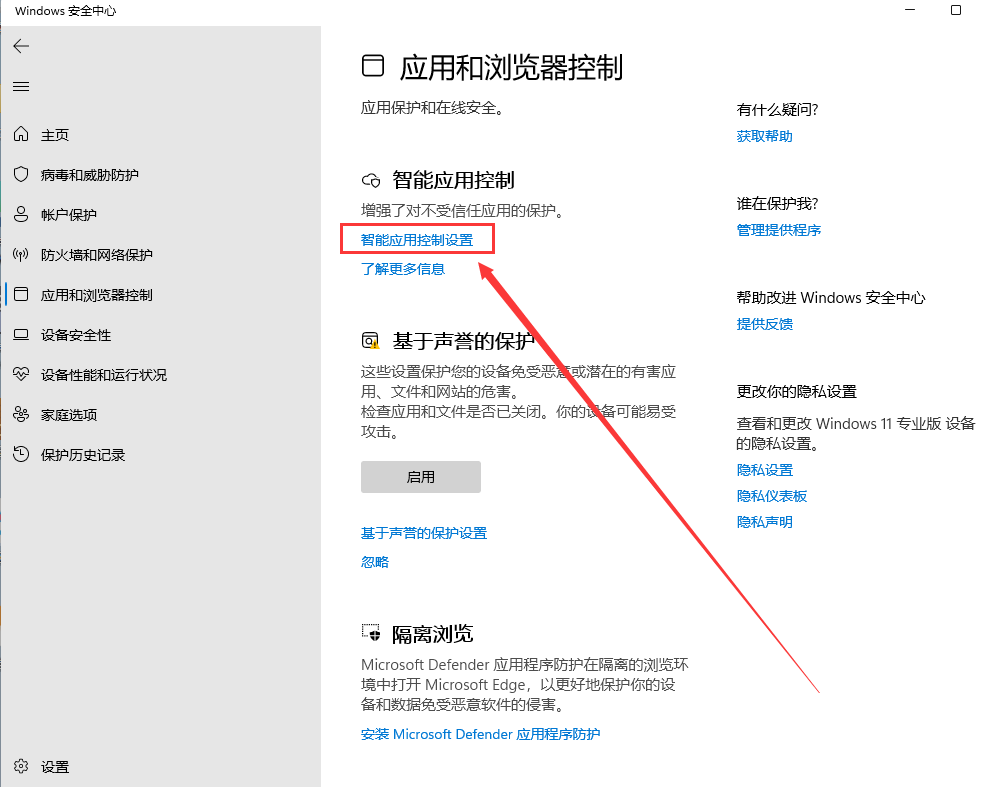Open the protection history clock icon
Screen dimensions: 988x787
21,455
